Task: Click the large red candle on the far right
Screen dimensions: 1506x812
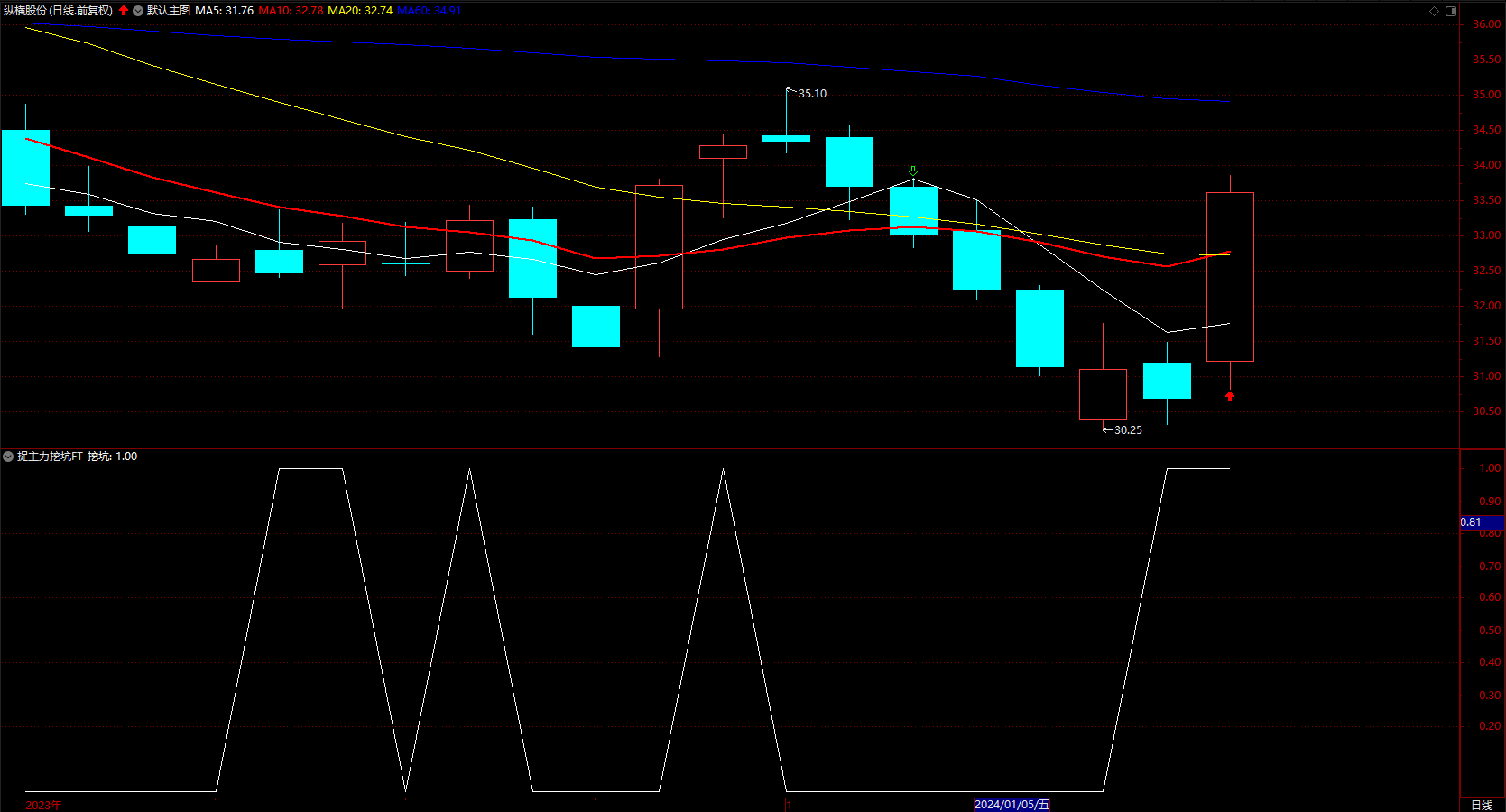Action: (x=1230, y=277)
